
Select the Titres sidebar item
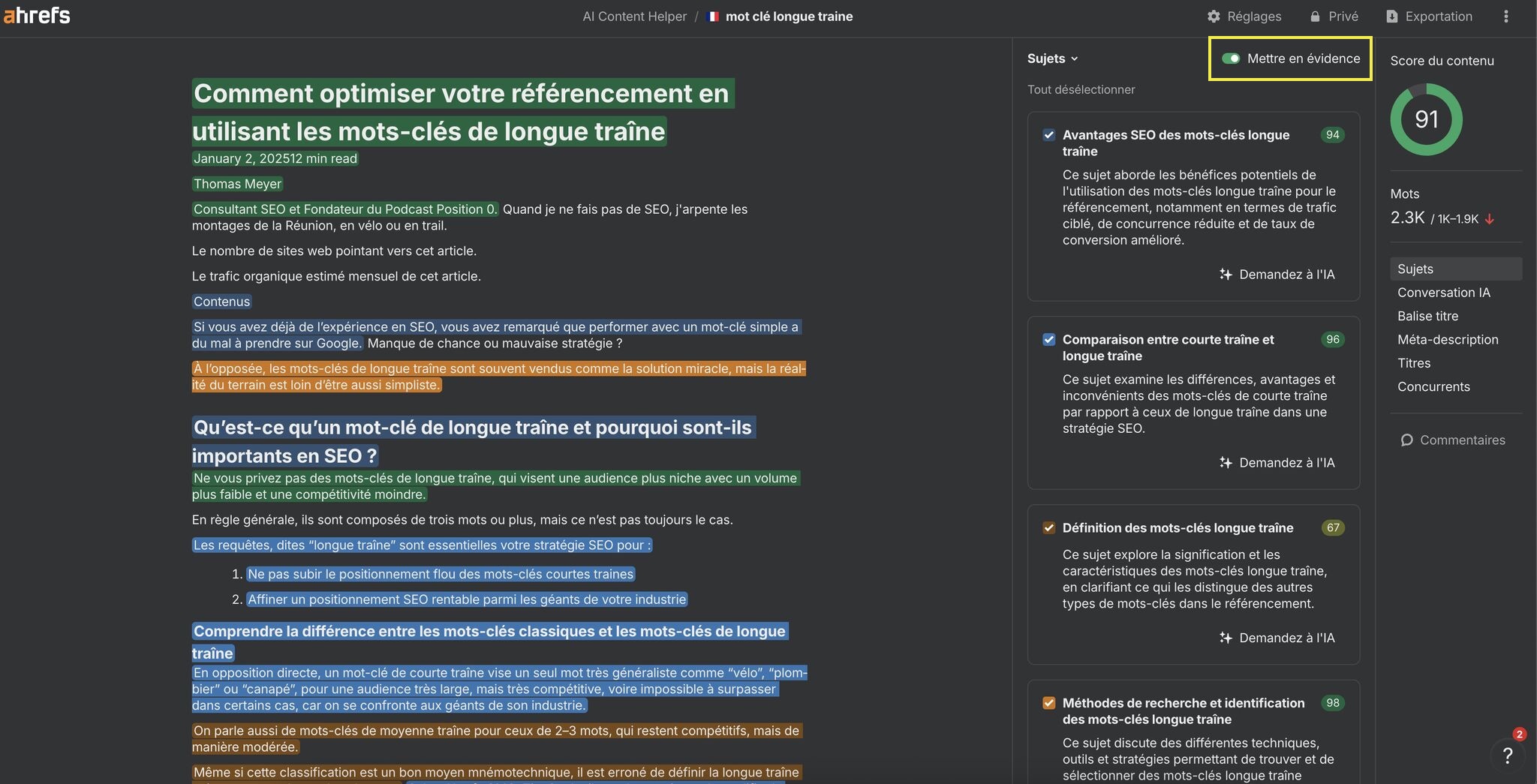[1414, 362]
